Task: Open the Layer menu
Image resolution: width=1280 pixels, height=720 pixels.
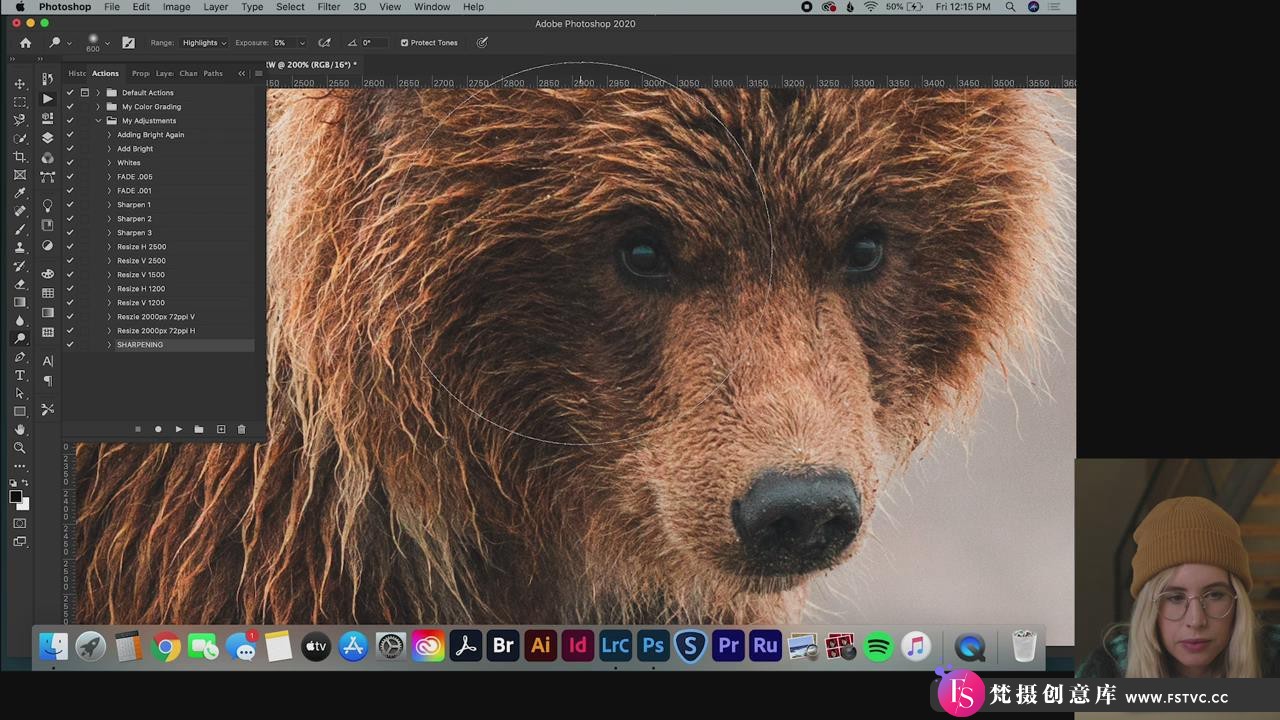Action: coord(216,7)
